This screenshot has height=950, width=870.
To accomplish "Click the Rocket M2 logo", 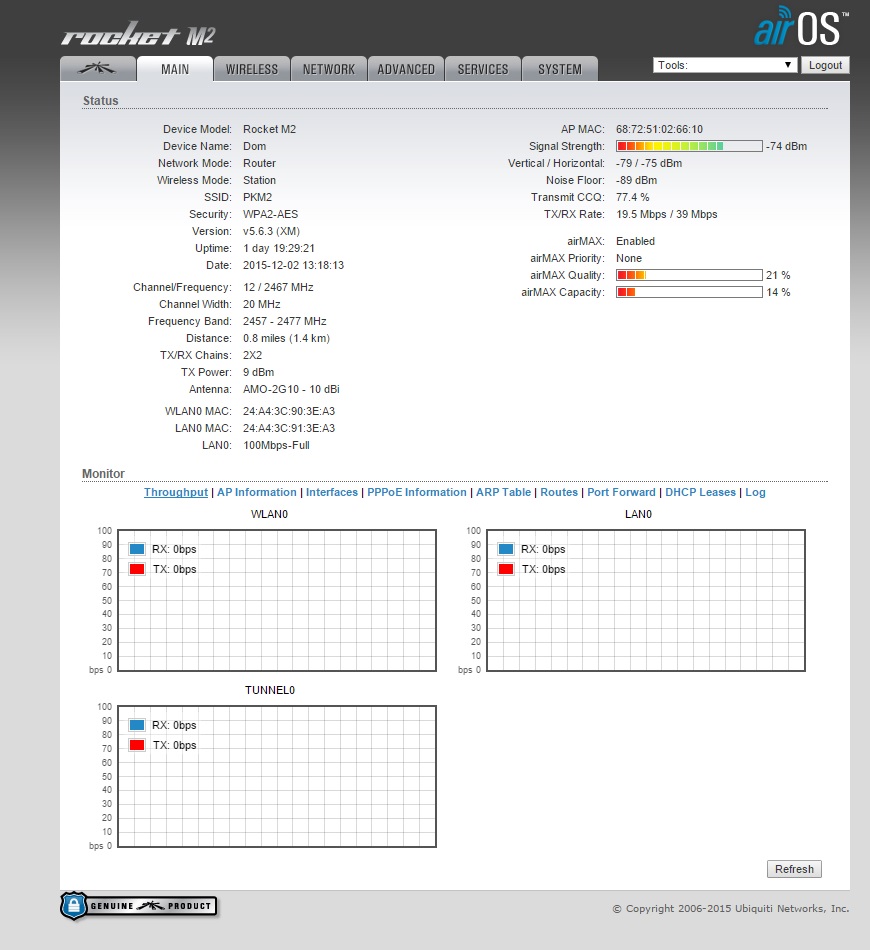I will click(x=138, y=35).
